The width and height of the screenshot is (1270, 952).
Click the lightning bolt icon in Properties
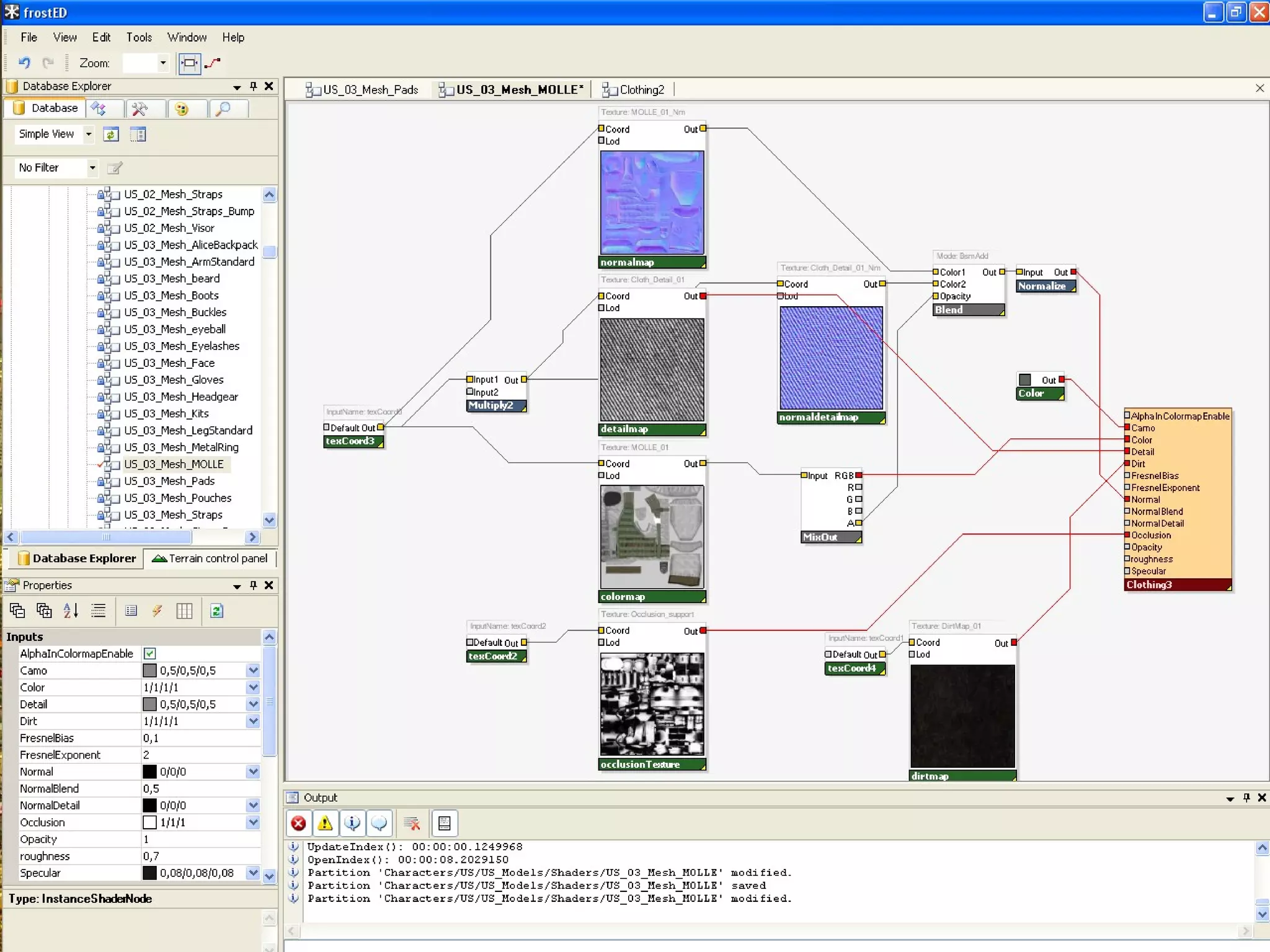[157, 611]
